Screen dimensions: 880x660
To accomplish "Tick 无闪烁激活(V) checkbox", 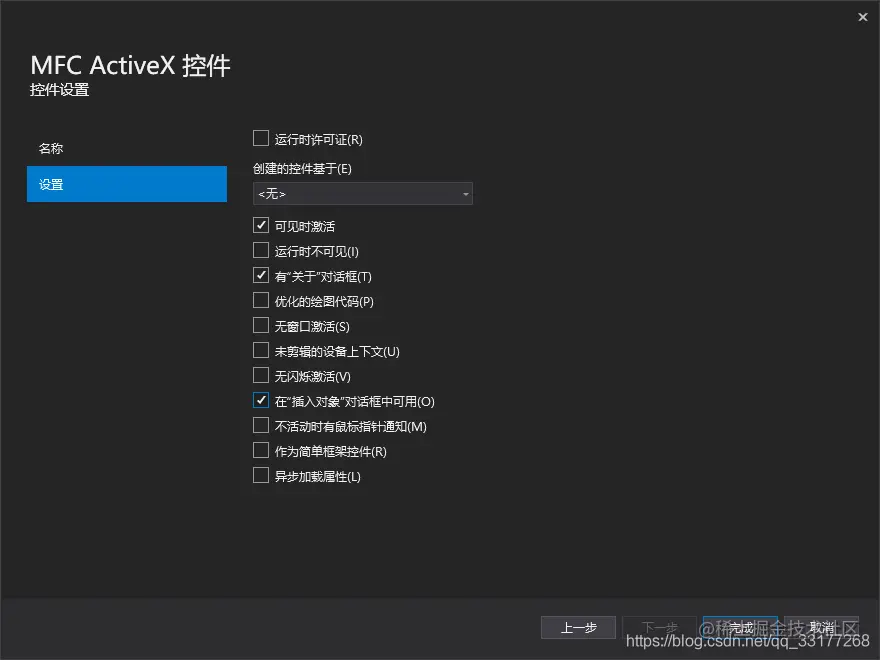I will coord(261,375).
